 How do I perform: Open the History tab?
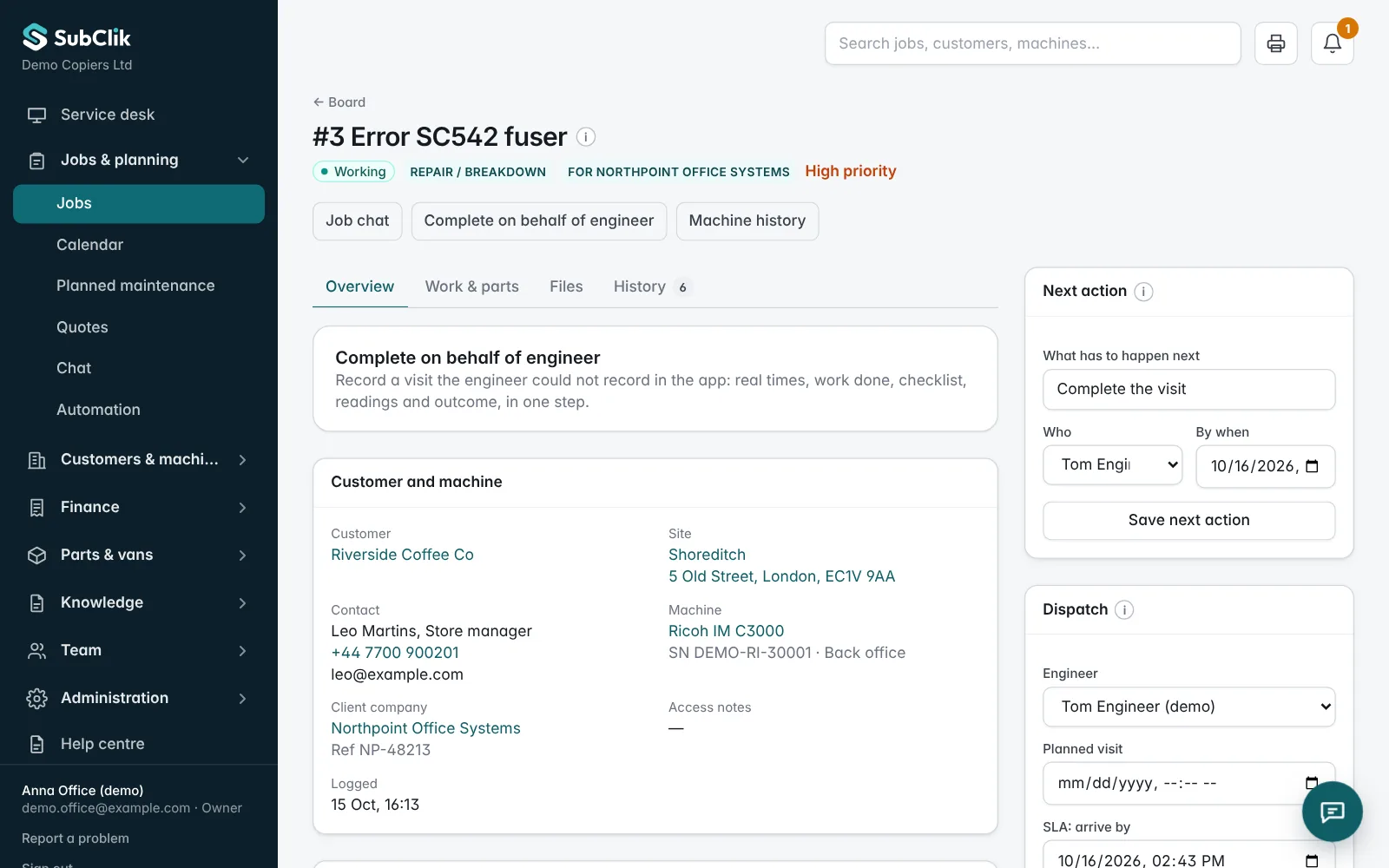click(x=652, y=286)
